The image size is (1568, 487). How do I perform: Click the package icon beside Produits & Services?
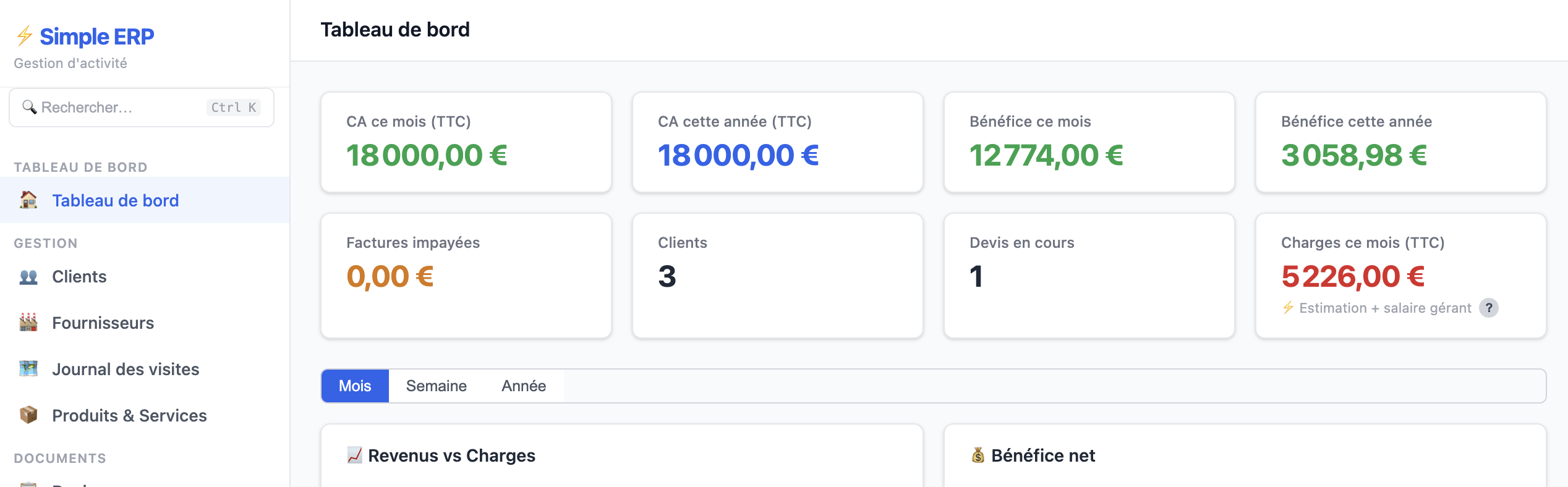(28, 415)
